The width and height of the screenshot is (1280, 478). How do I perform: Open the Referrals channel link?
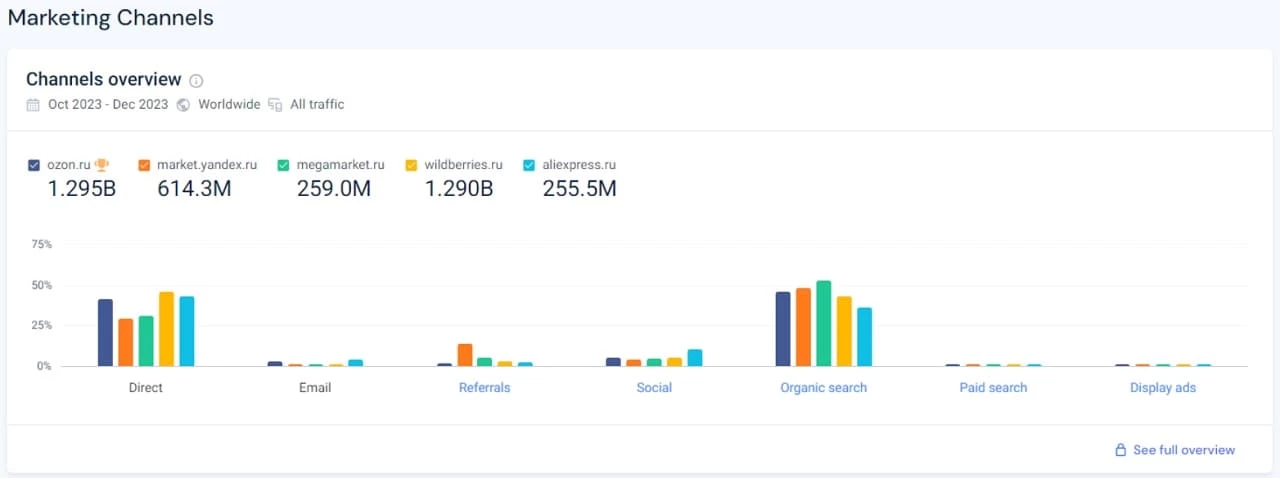[484, 387]
